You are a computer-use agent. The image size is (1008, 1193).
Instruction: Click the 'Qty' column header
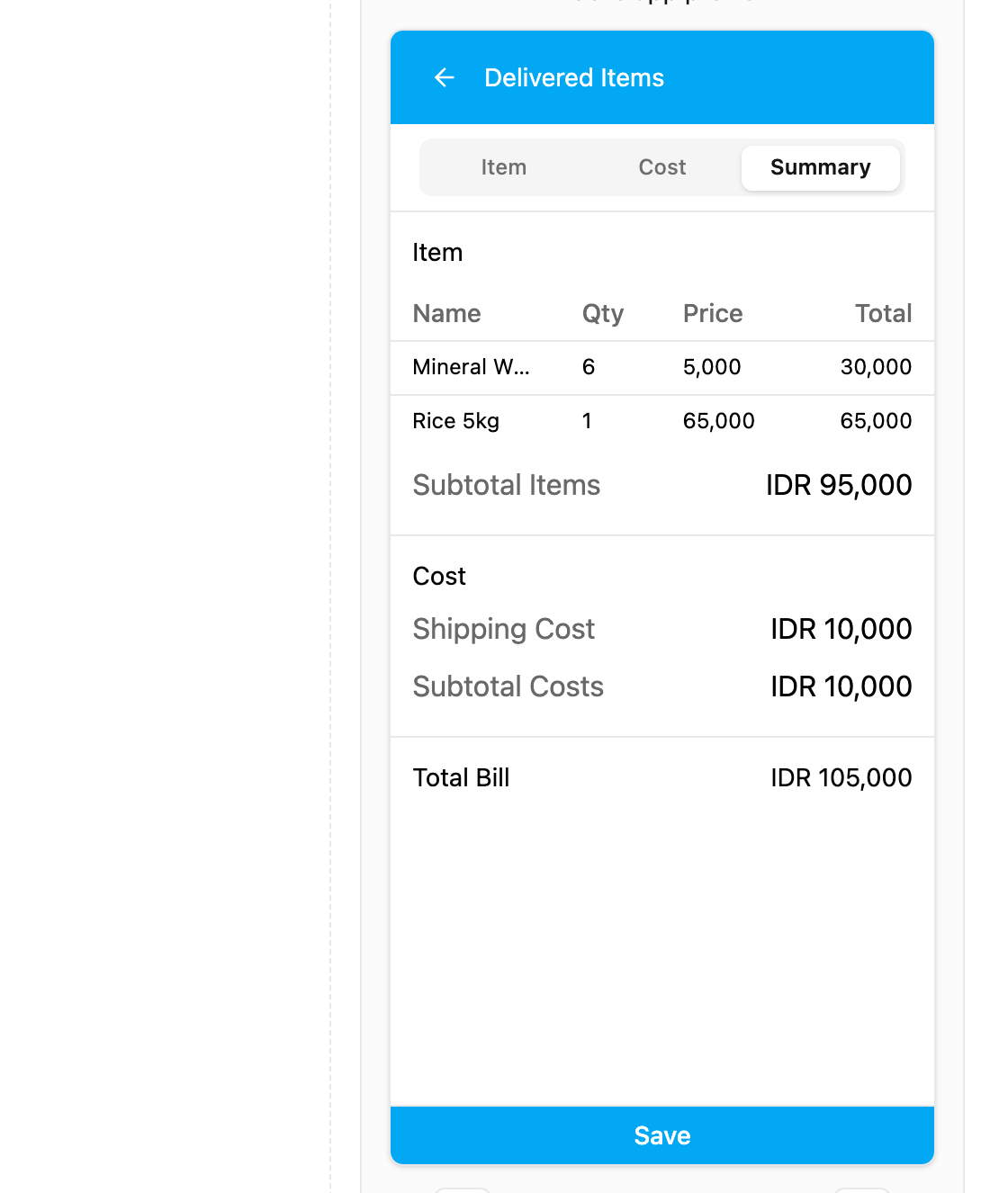(x=603, y=314)
